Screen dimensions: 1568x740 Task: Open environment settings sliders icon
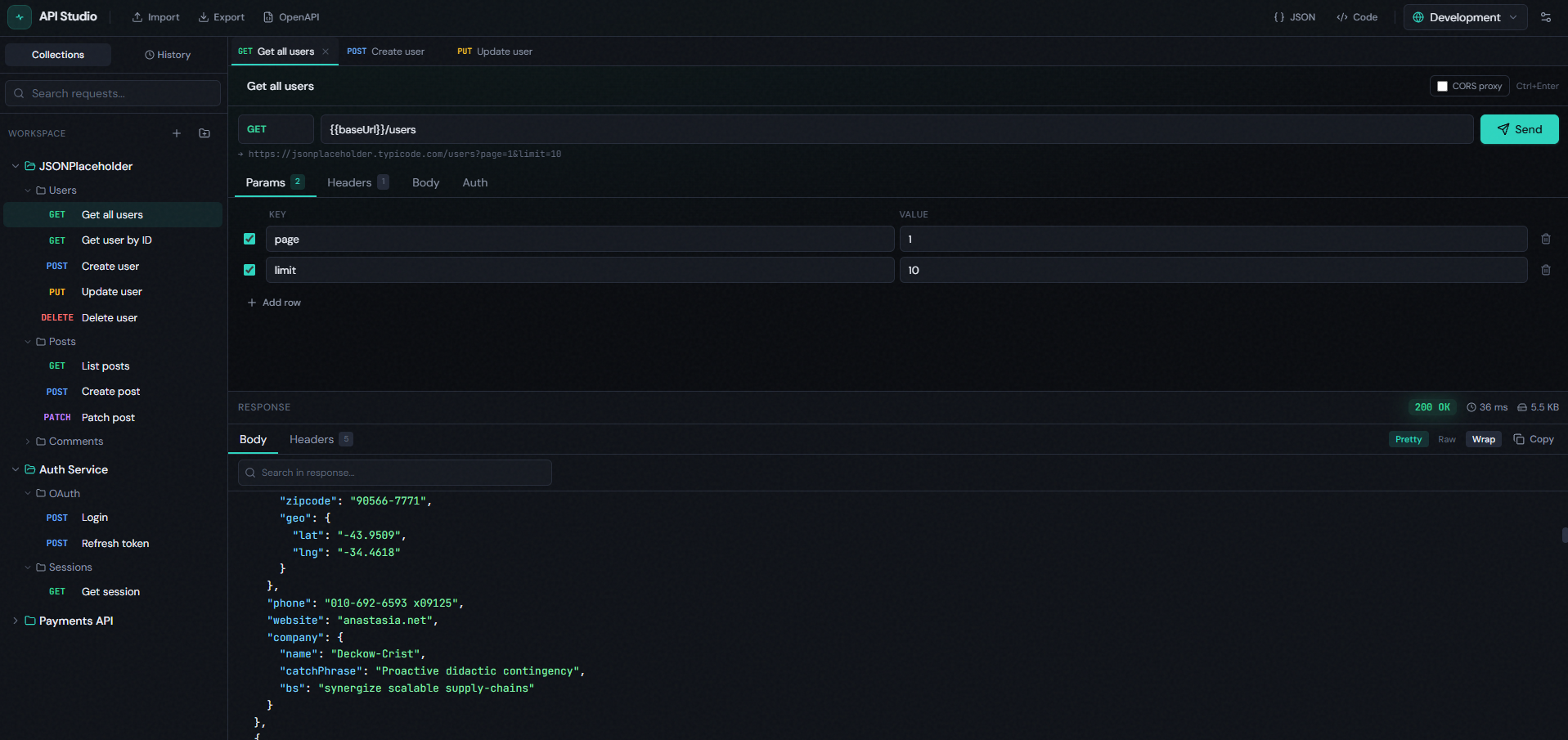point(1546,17)
